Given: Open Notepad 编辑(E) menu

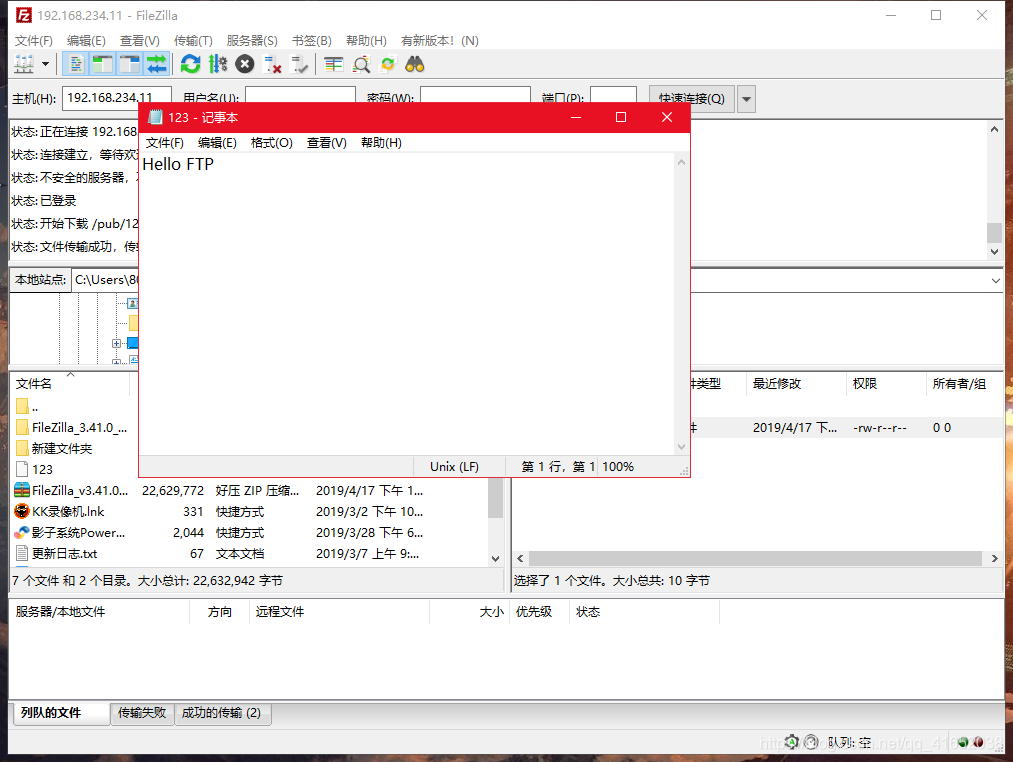Looking at the screenshot, I should click(x=217, y=143).
